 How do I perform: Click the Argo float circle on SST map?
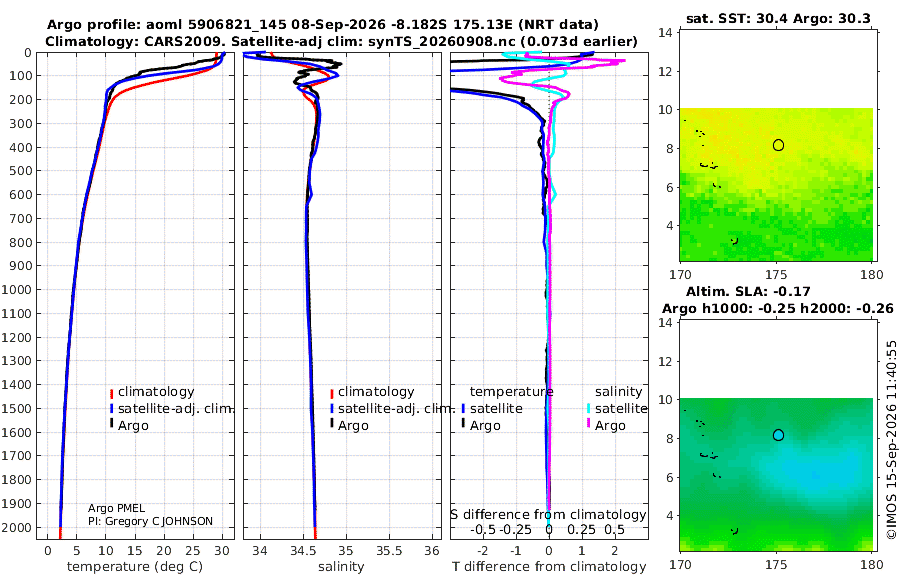point(778,145)
